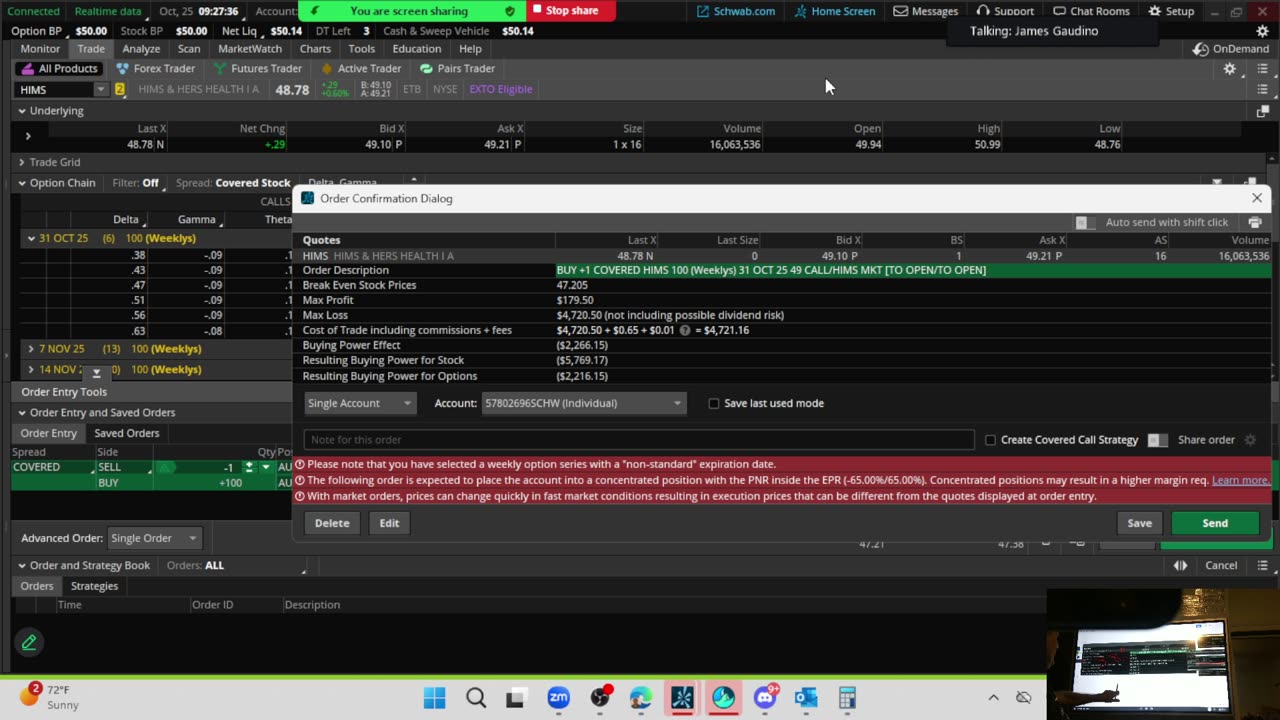Viewport: 1280px width, 720px height.
Task: Open the Pairs Trader view
Action: coord(457,69)
